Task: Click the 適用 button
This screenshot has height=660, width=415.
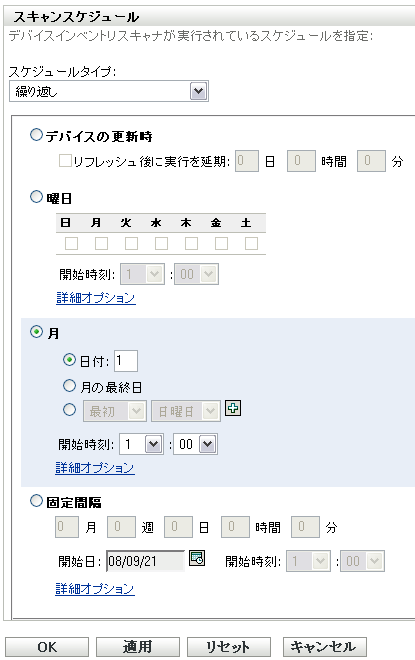Action: pyautogui.click(x=138, y=647)
